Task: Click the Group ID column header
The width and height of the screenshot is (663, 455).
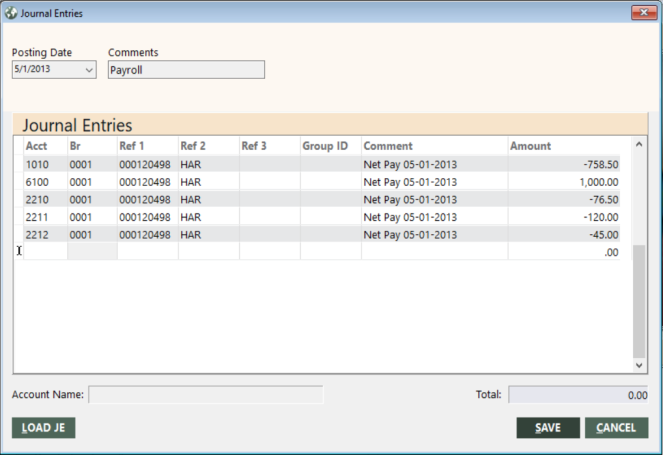Action: (x=331, y=146)
